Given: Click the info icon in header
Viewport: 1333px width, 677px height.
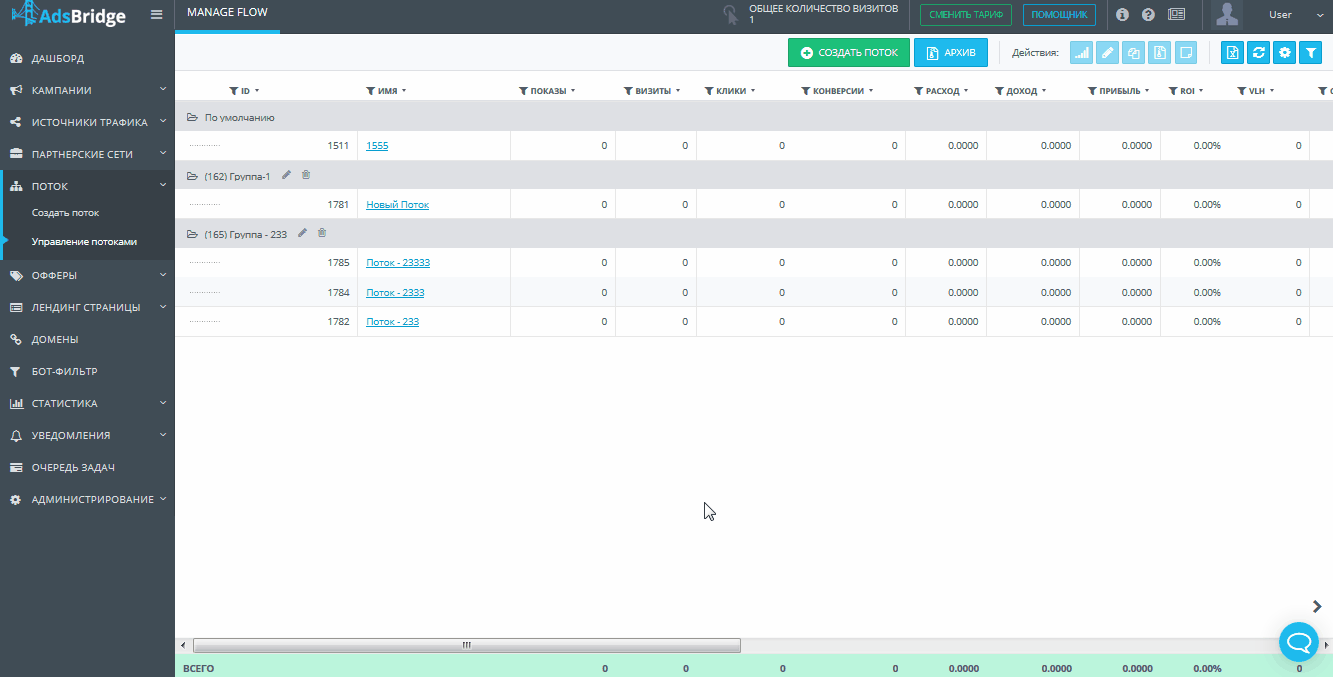Looking at the screenshot, I should click(x=1122, y=15).
